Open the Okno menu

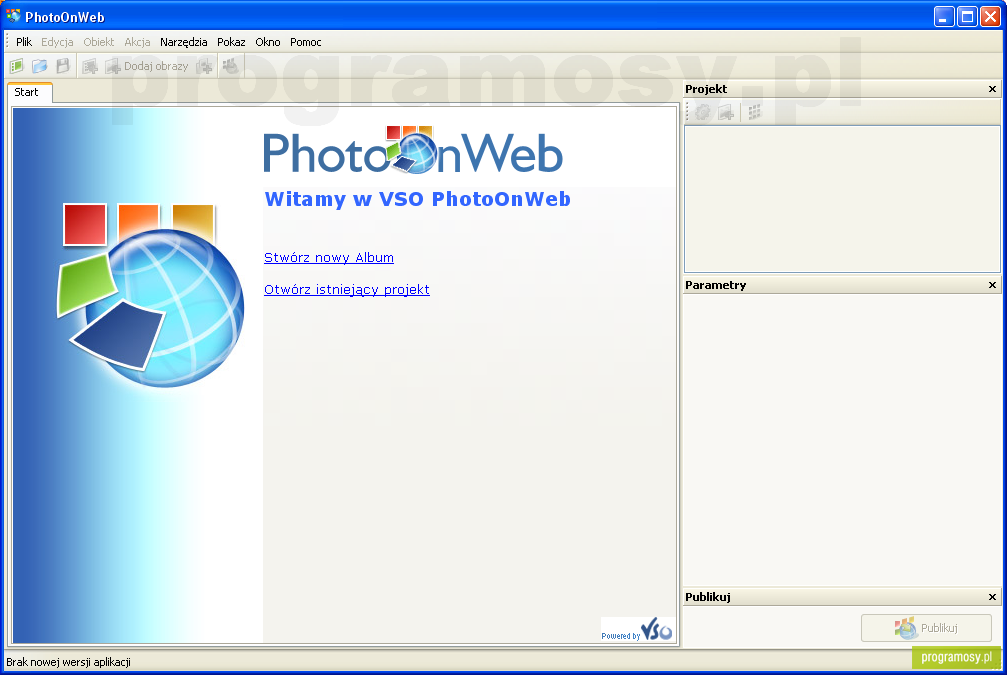[268, 42]
